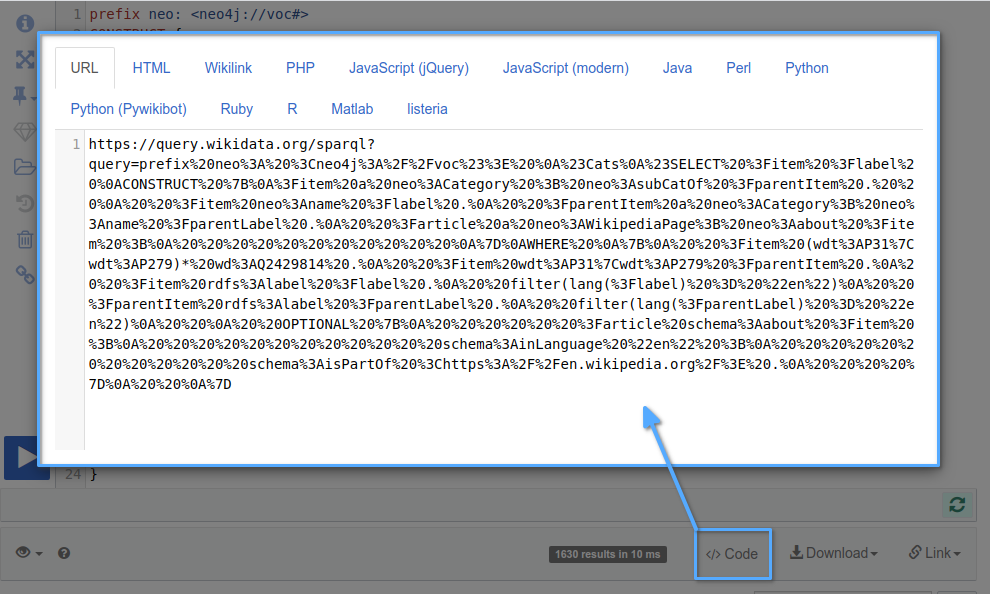
Task: Open help with the question mark button
Action: [x=62, y=553]
